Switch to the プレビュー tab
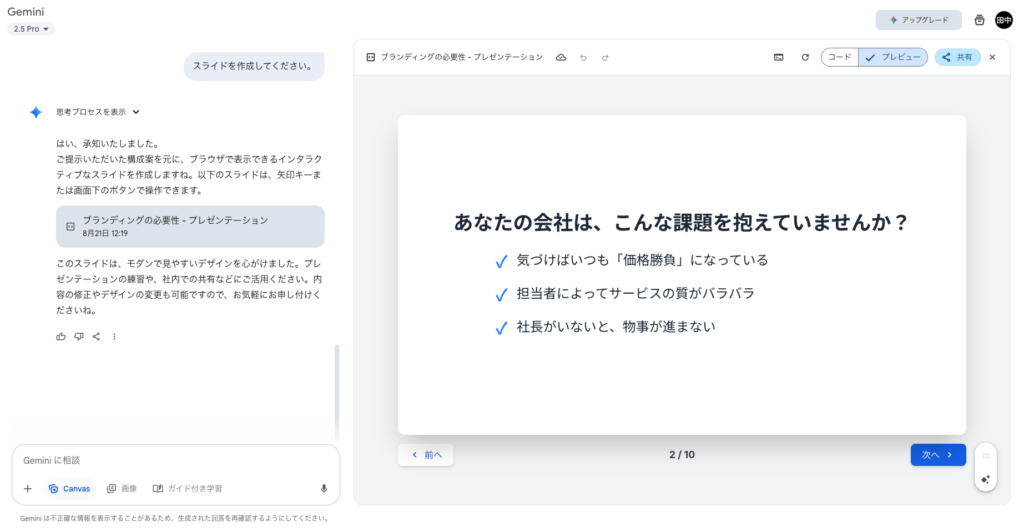The width and height of the screenshot is (1024, 532). tap(893, 57)
